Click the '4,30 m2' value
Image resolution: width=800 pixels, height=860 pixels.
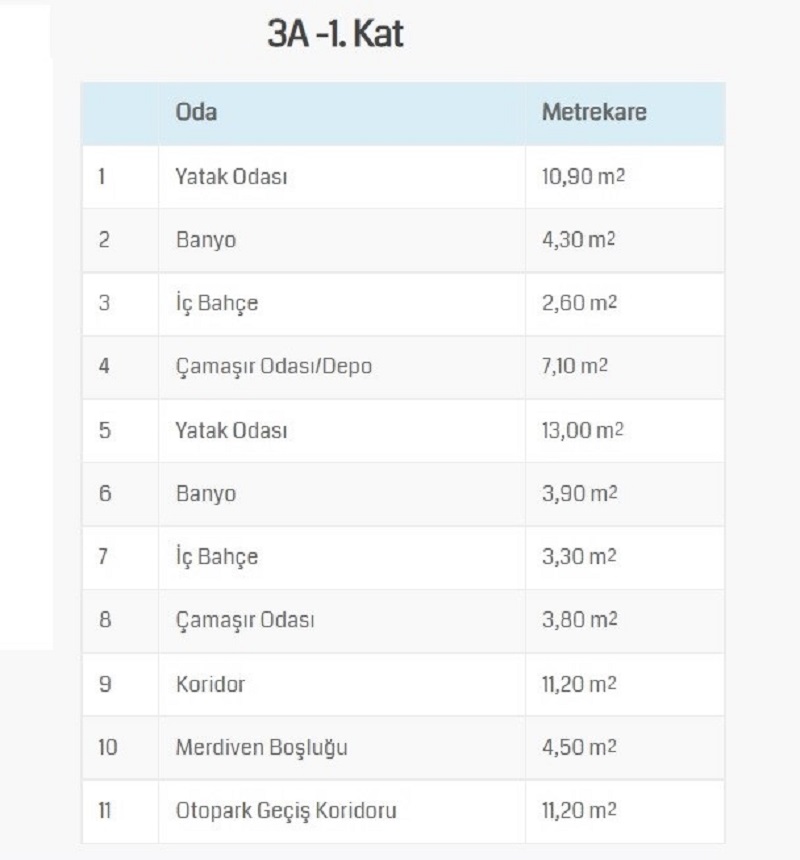click(578, 240)
